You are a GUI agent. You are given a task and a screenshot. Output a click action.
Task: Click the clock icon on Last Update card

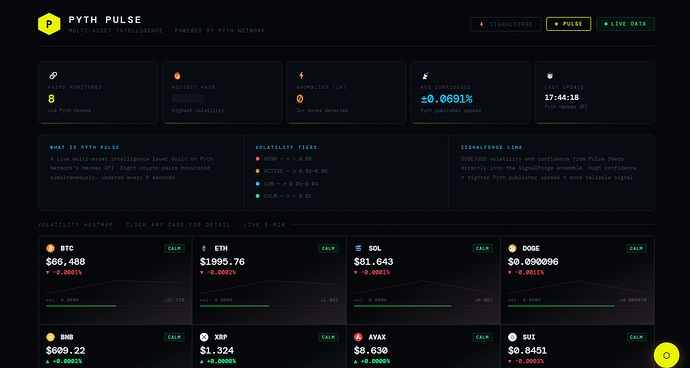(x=549, y=76)
